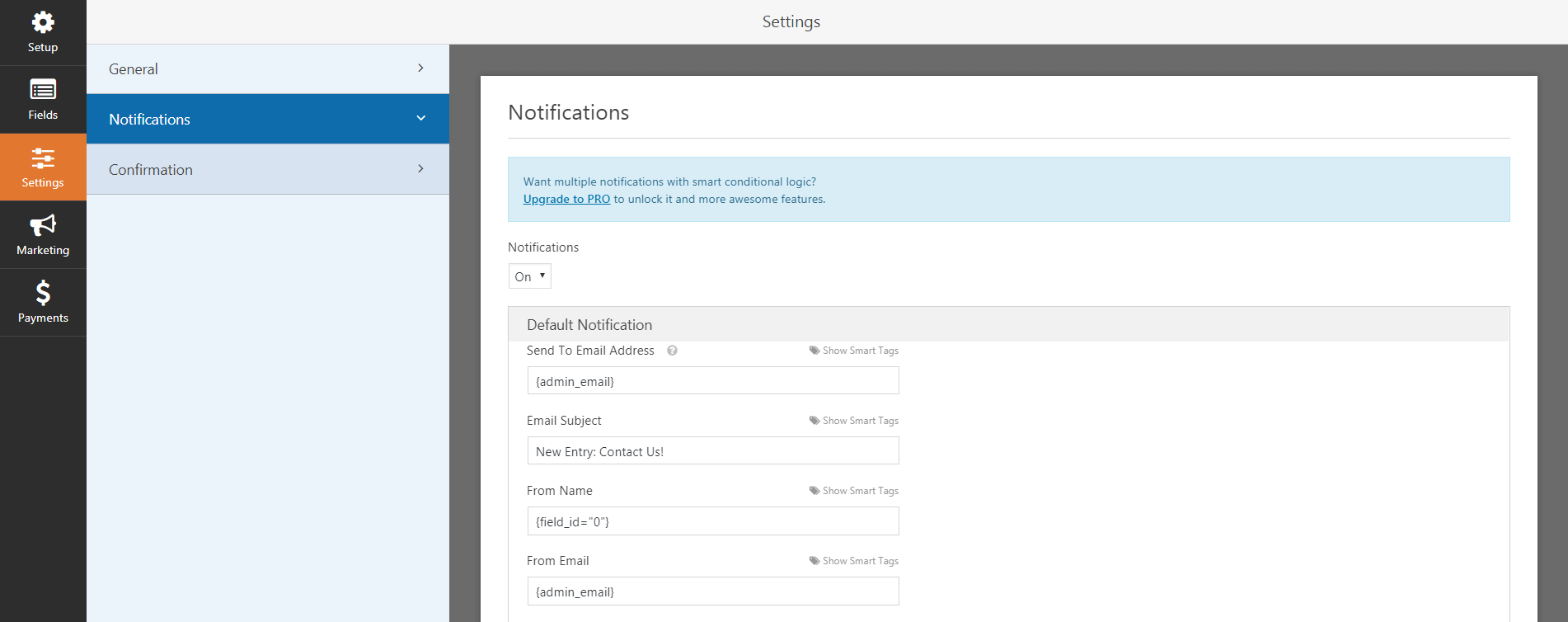This screenshot has height=622, width=1568.
Task: Expand the Confirmation settings chevron
Action: click(x=420, y=169)
